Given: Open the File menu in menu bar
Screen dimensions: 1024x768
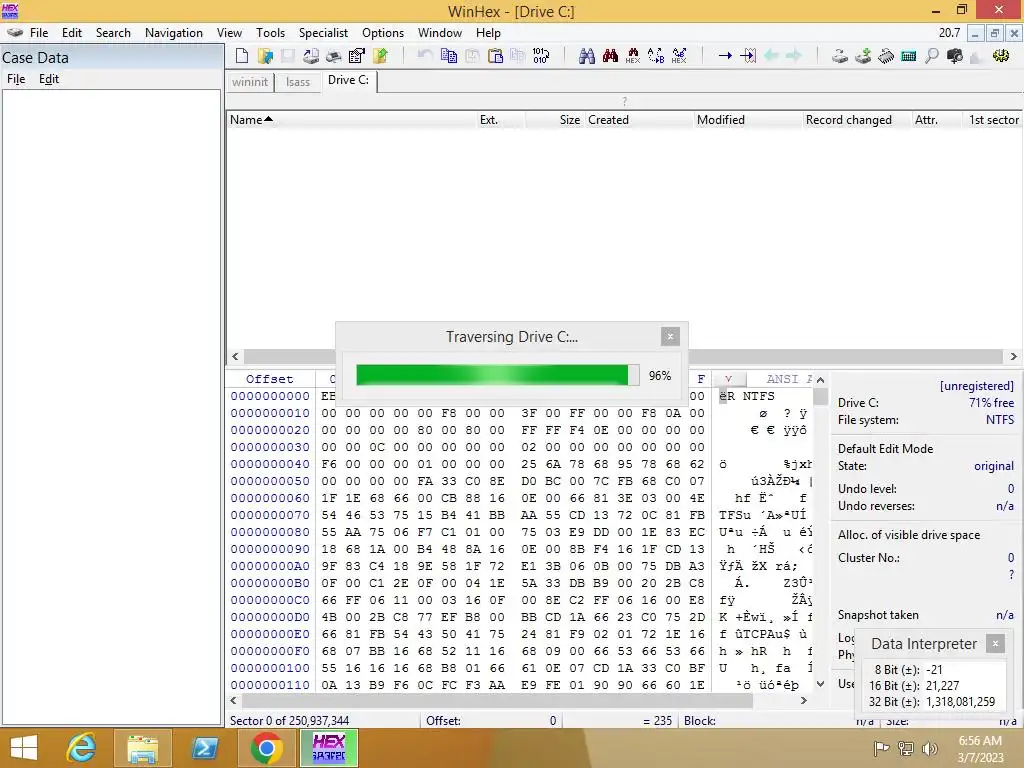Looking at the screenshot, I should tap(39, 33).
